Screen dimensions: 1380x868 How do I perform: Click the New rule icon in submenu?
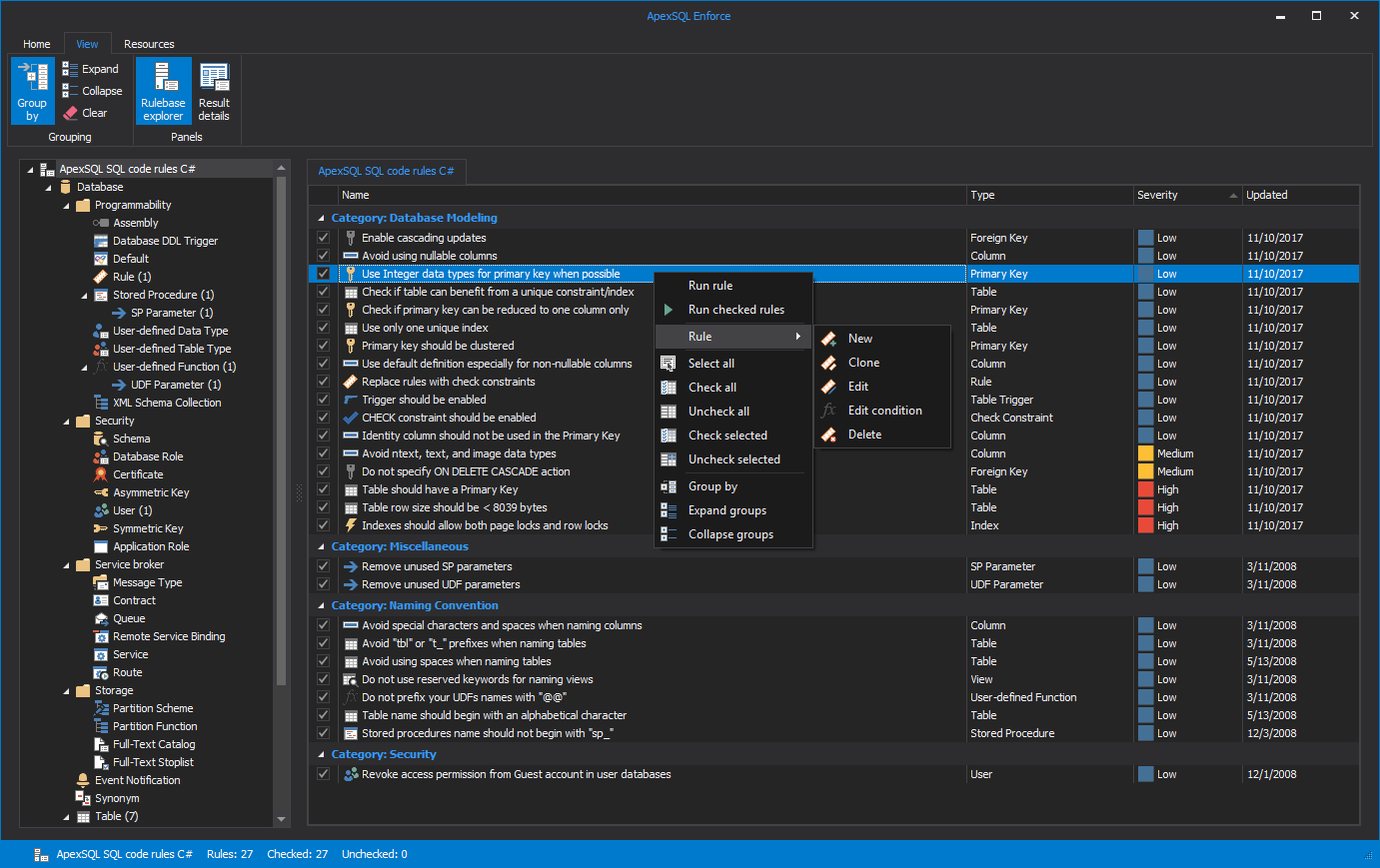[829, 339]
